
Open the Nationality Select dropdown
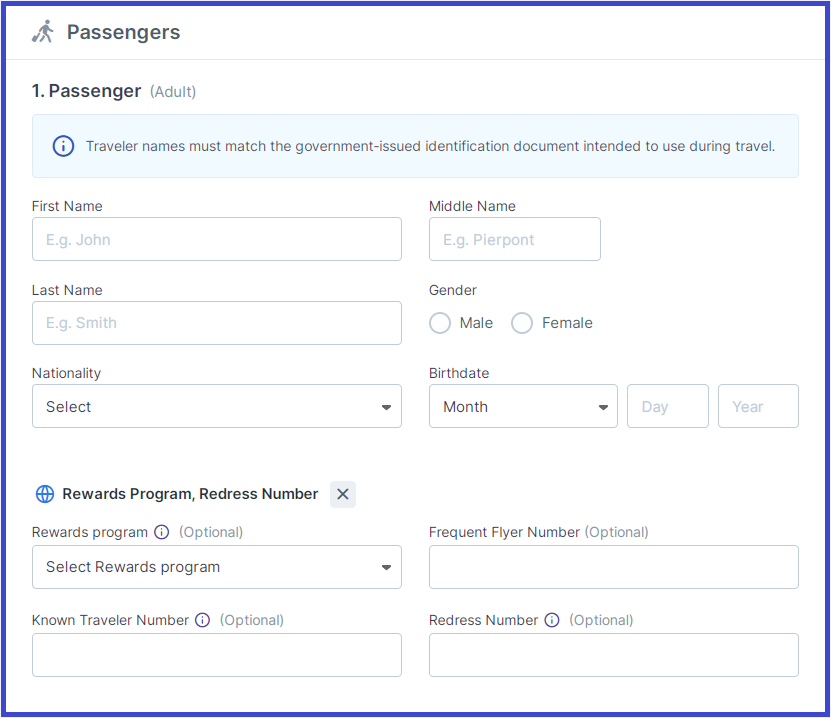point(216,406)
